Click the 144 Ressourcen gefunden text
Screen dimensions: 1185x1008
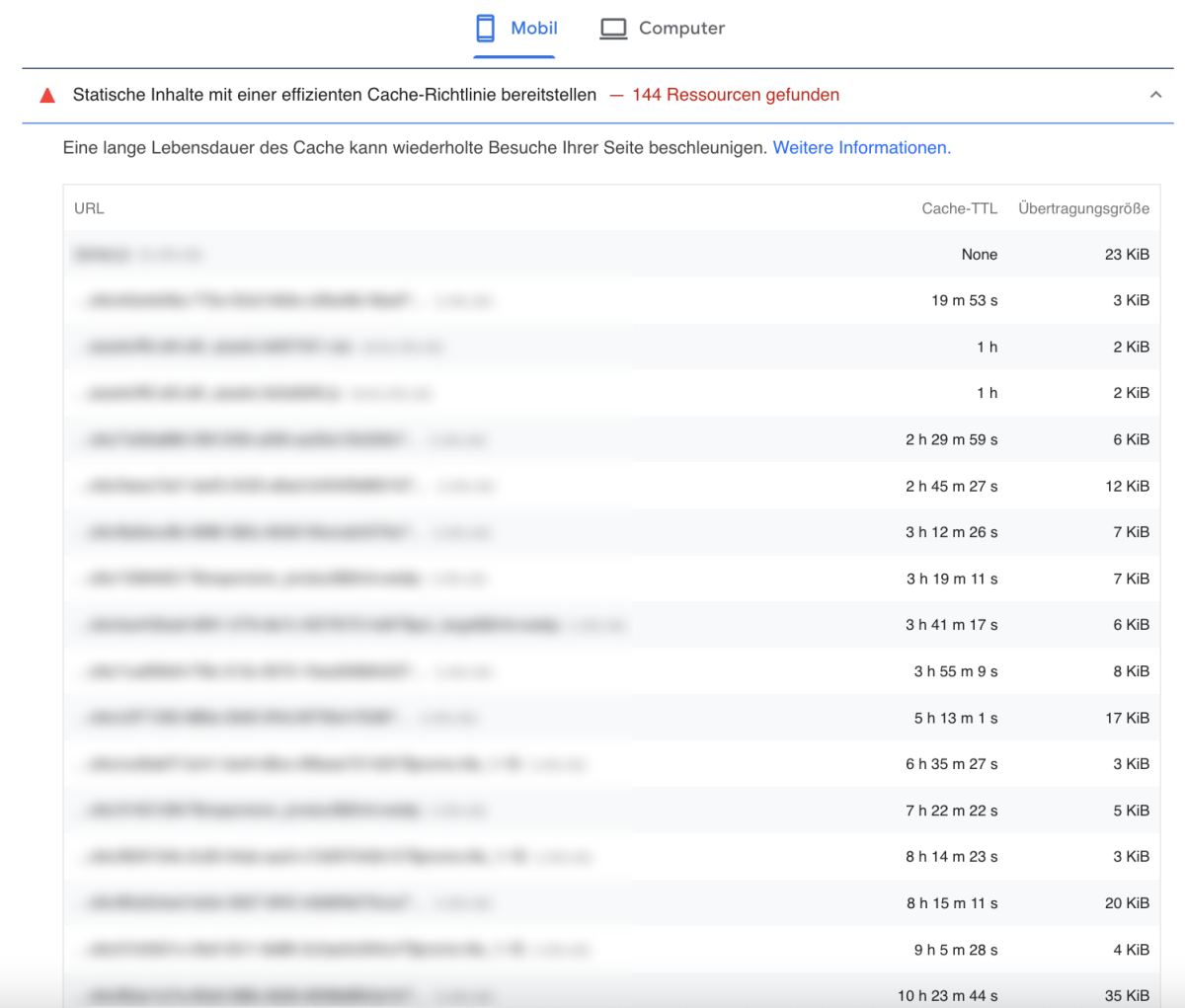point(736,95)
